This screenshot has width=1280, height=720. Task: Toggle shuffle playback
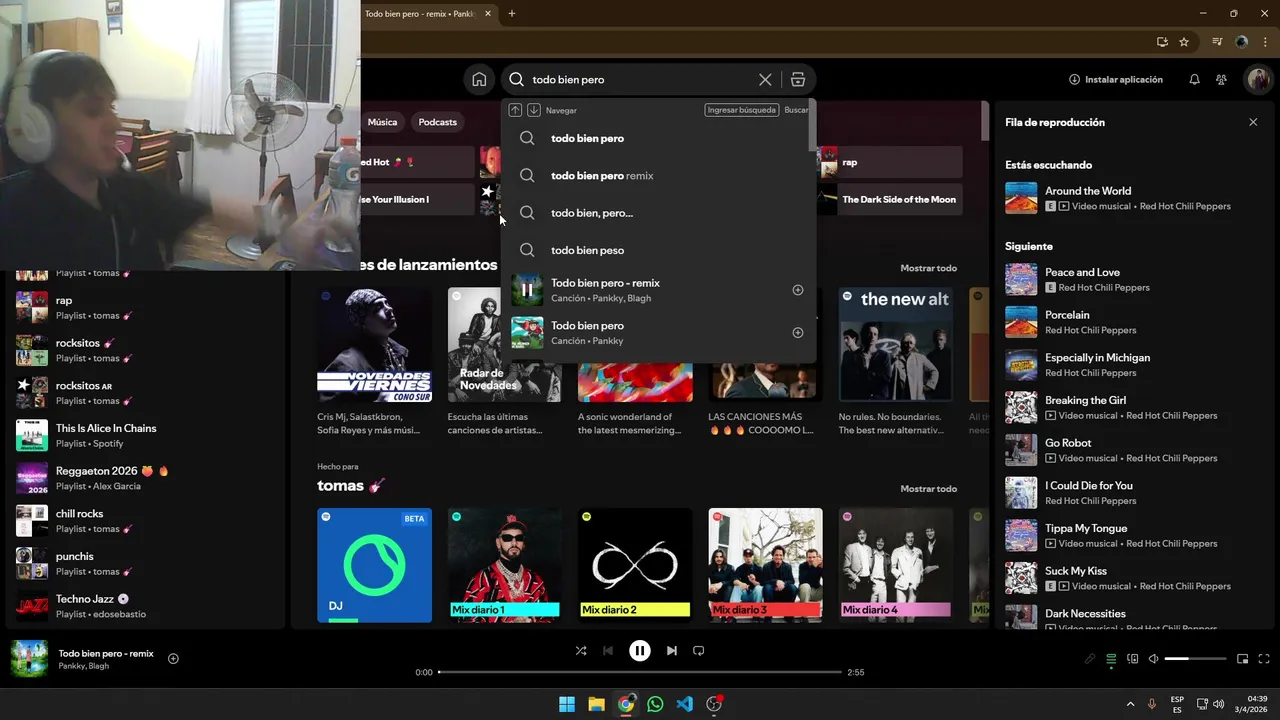tap(581, 651)
